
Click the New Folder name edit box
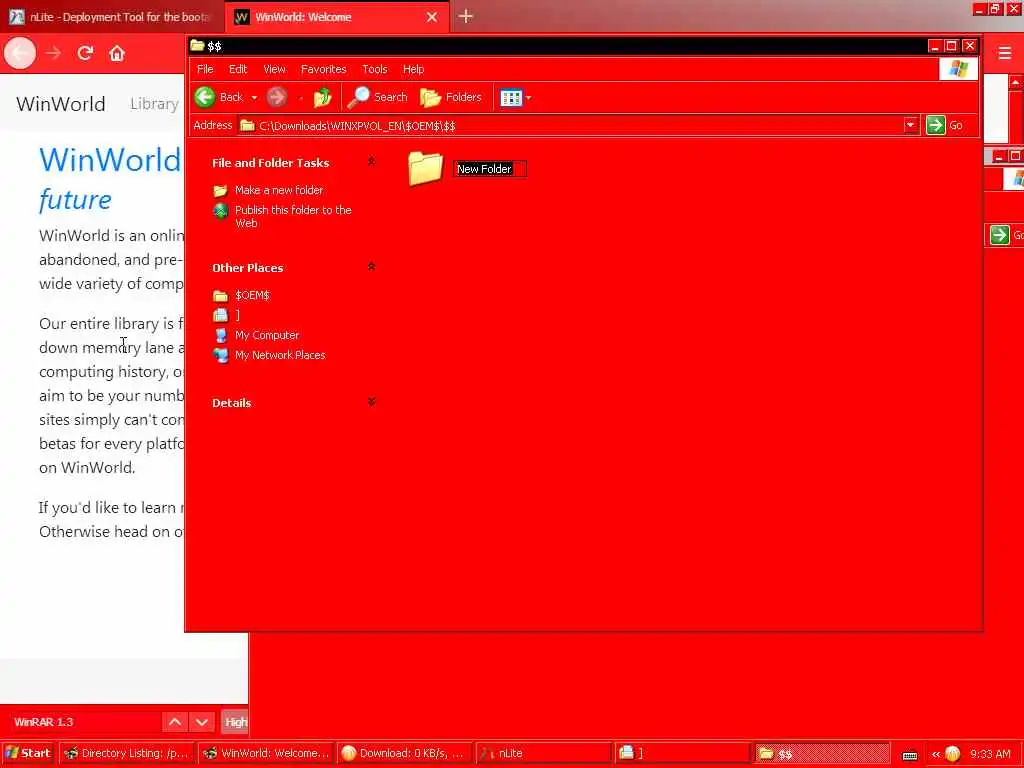(490, 169)
